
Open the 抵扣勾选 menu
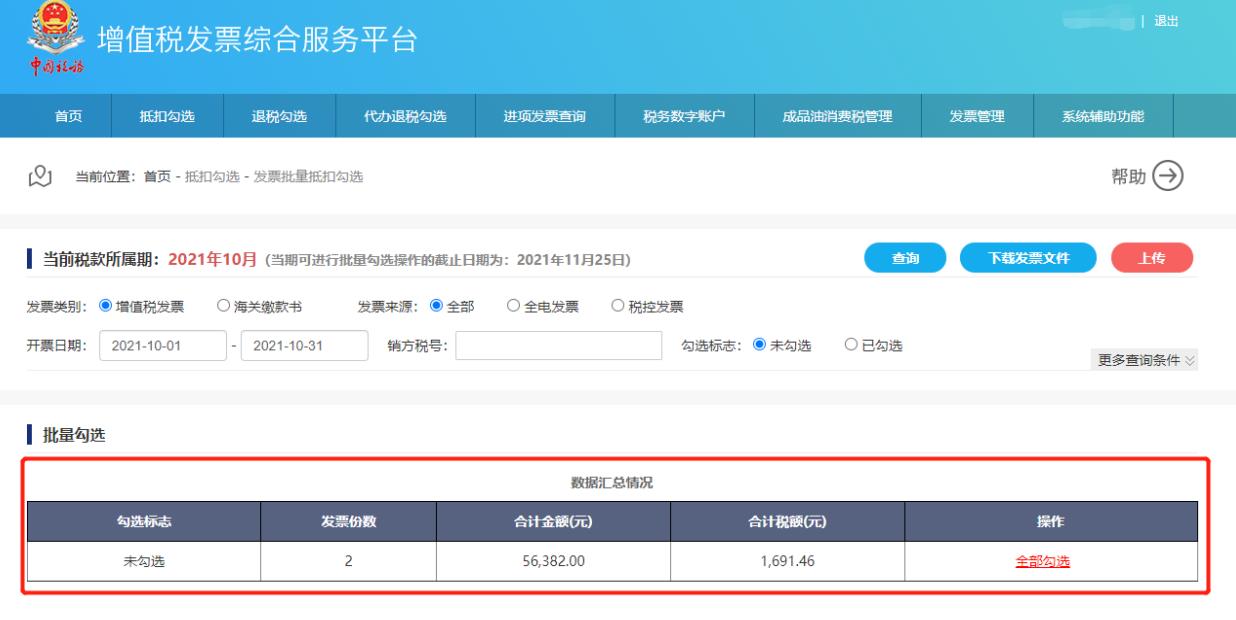click(x=167, y=117)
